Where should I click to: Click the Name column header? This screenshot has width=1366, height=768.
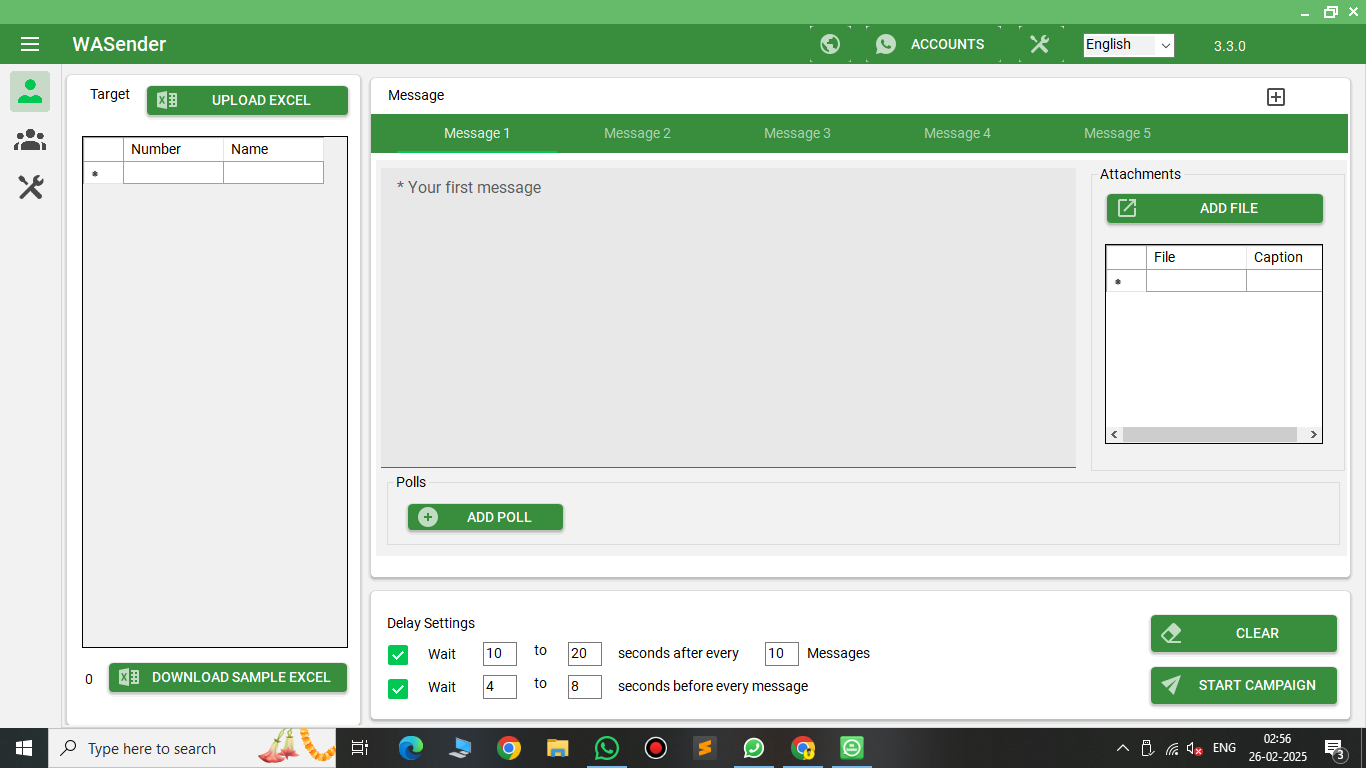point(273,149)
